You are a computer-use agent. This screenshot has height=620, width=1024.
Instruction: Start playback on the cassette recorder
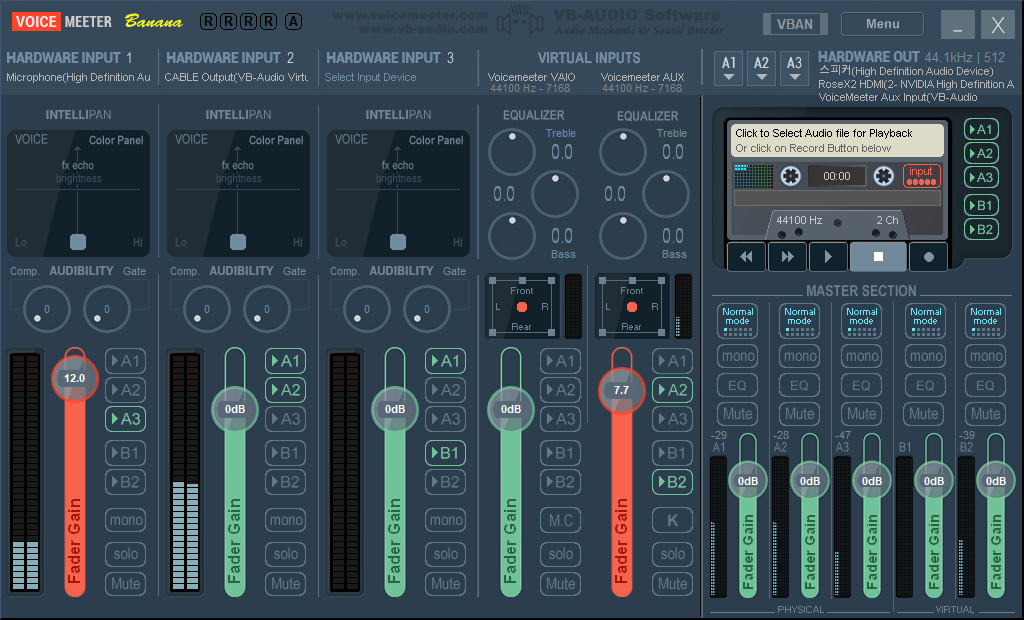point(827,257)
